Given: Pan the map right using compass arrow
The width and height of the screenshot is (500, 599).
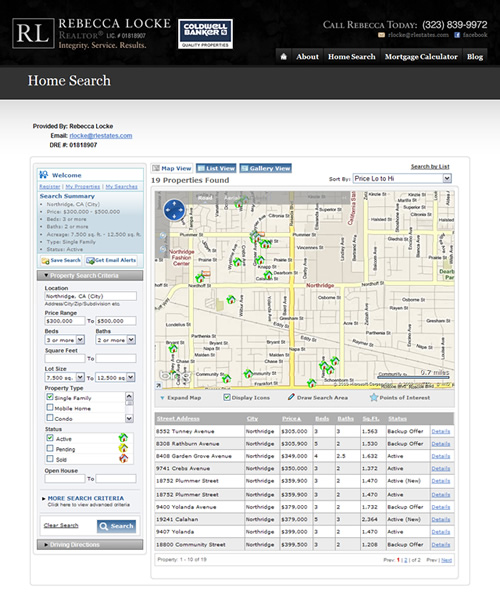Looking at the screenshot, I should pyautogui.click(x=182, y=210).
